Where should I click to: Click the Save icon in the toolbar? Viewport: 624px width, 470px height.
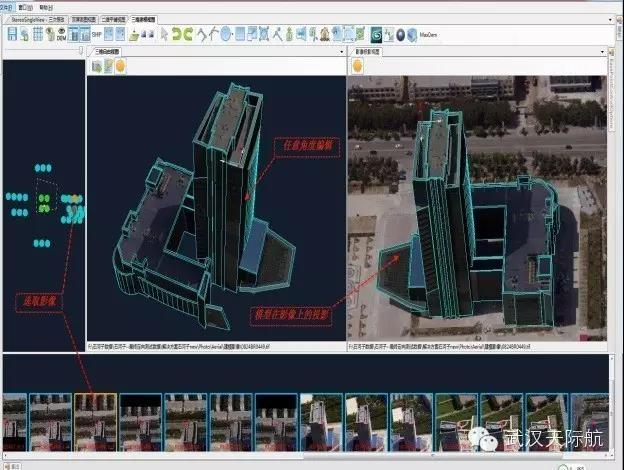pos(12,34)
